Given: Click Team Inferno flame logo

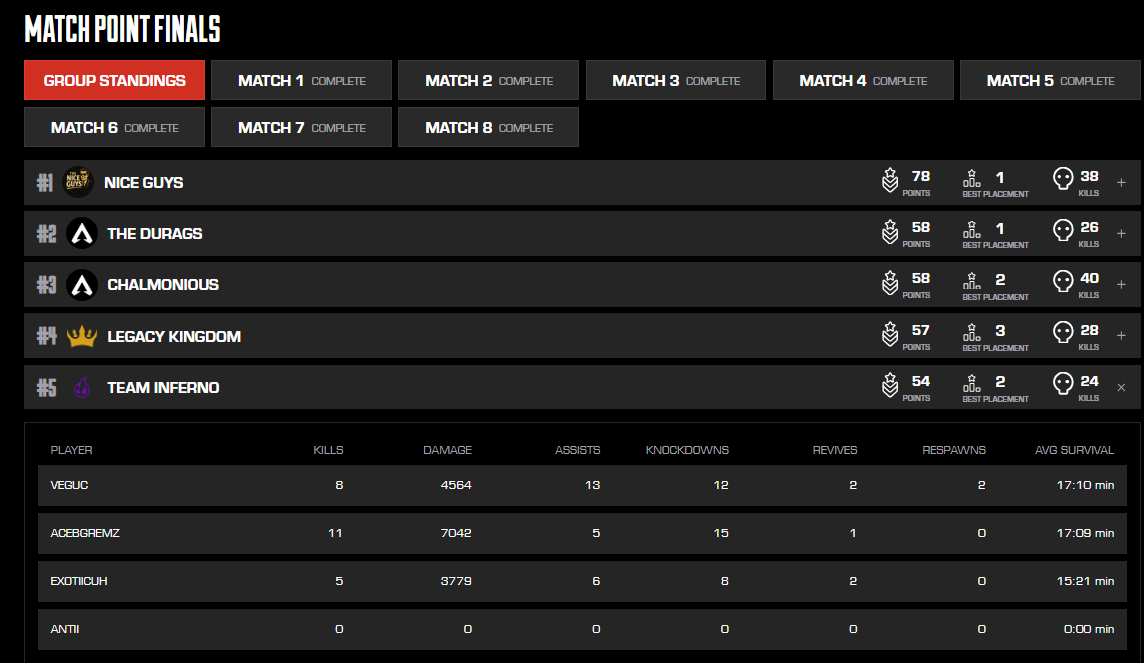Looking at the screenshot, I should click(x=82, y=387).
